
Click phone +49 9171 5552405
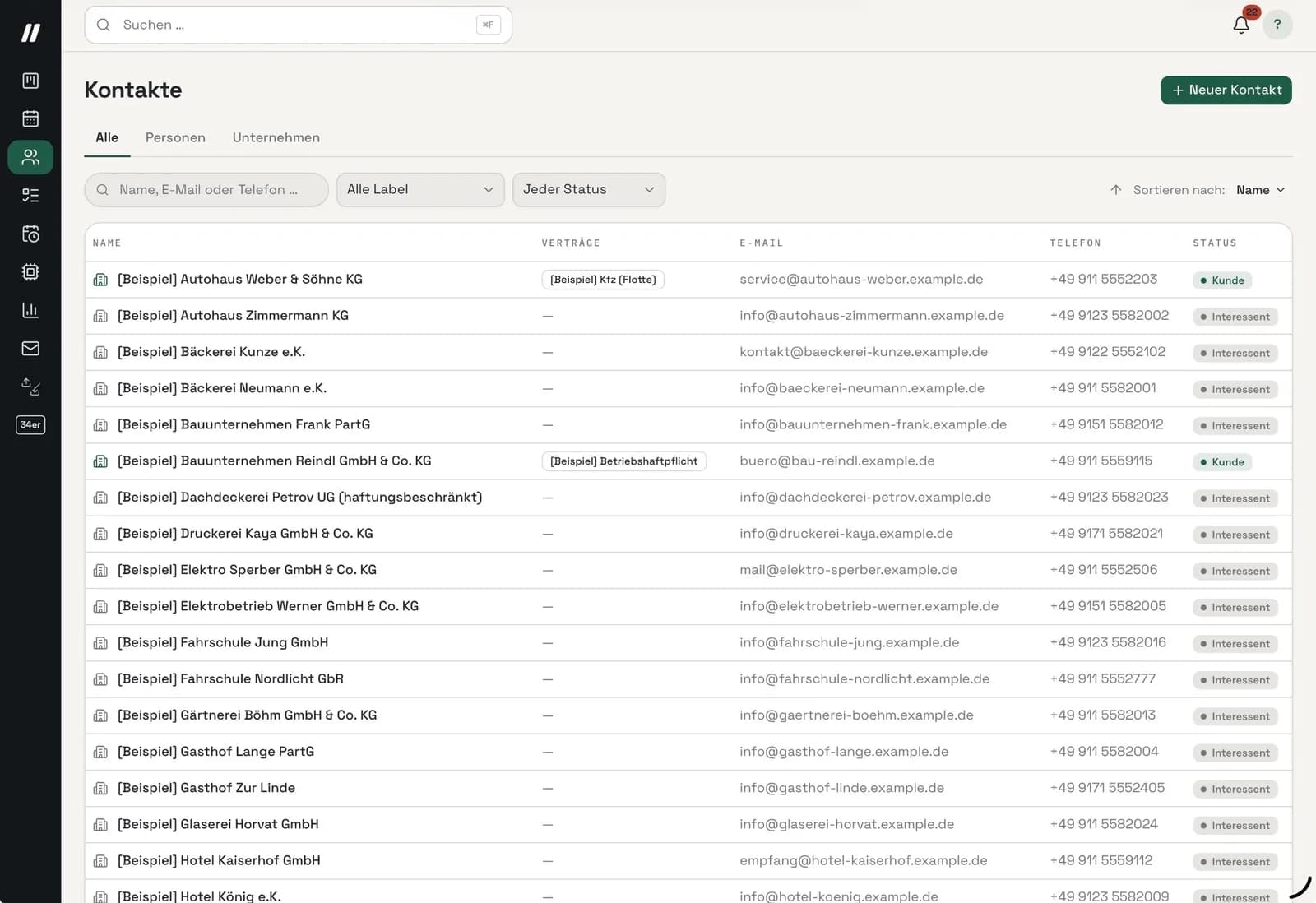click(x=1107, y=788)
